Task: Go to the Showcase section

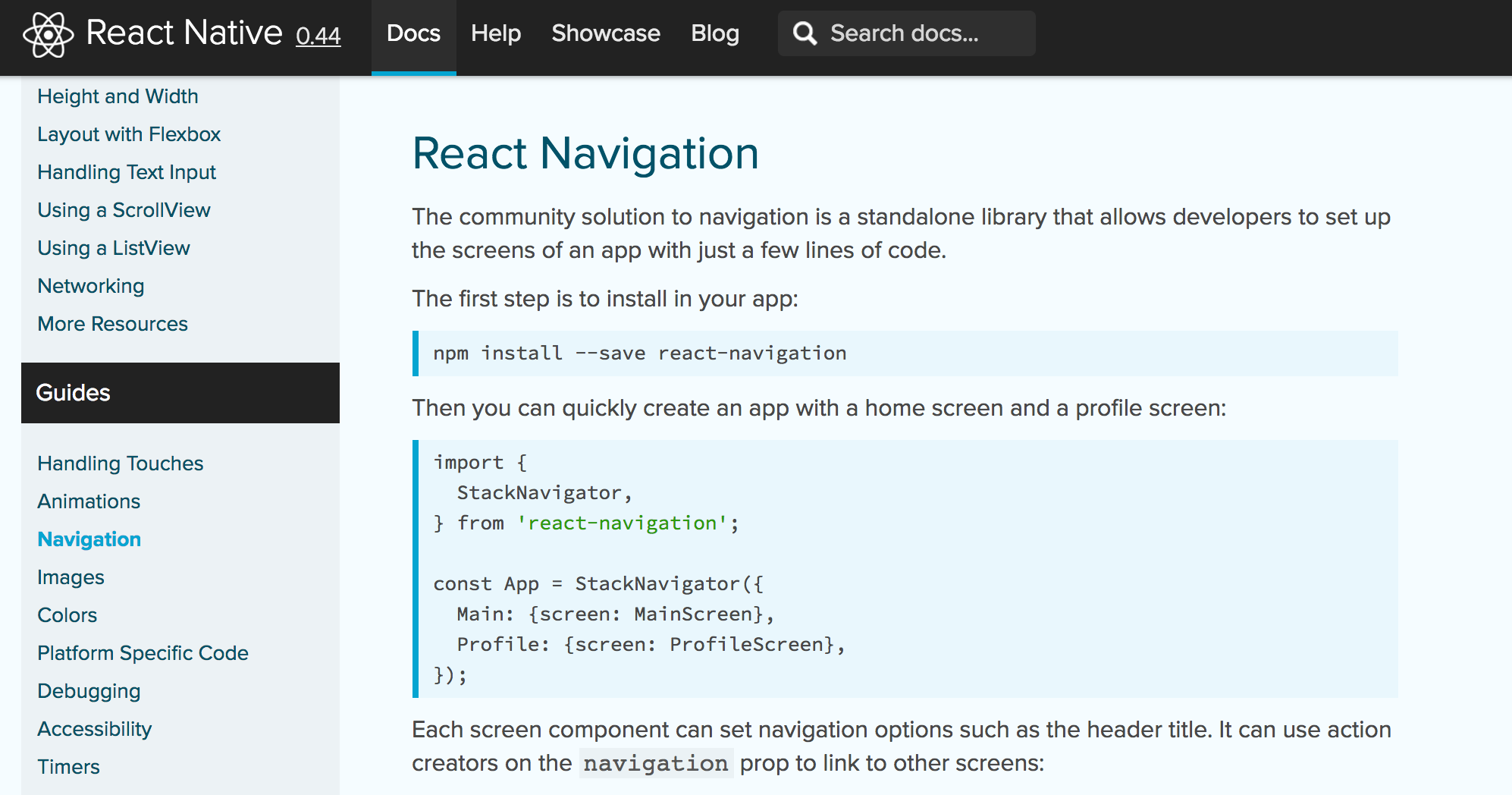Action: click(606, 33)
